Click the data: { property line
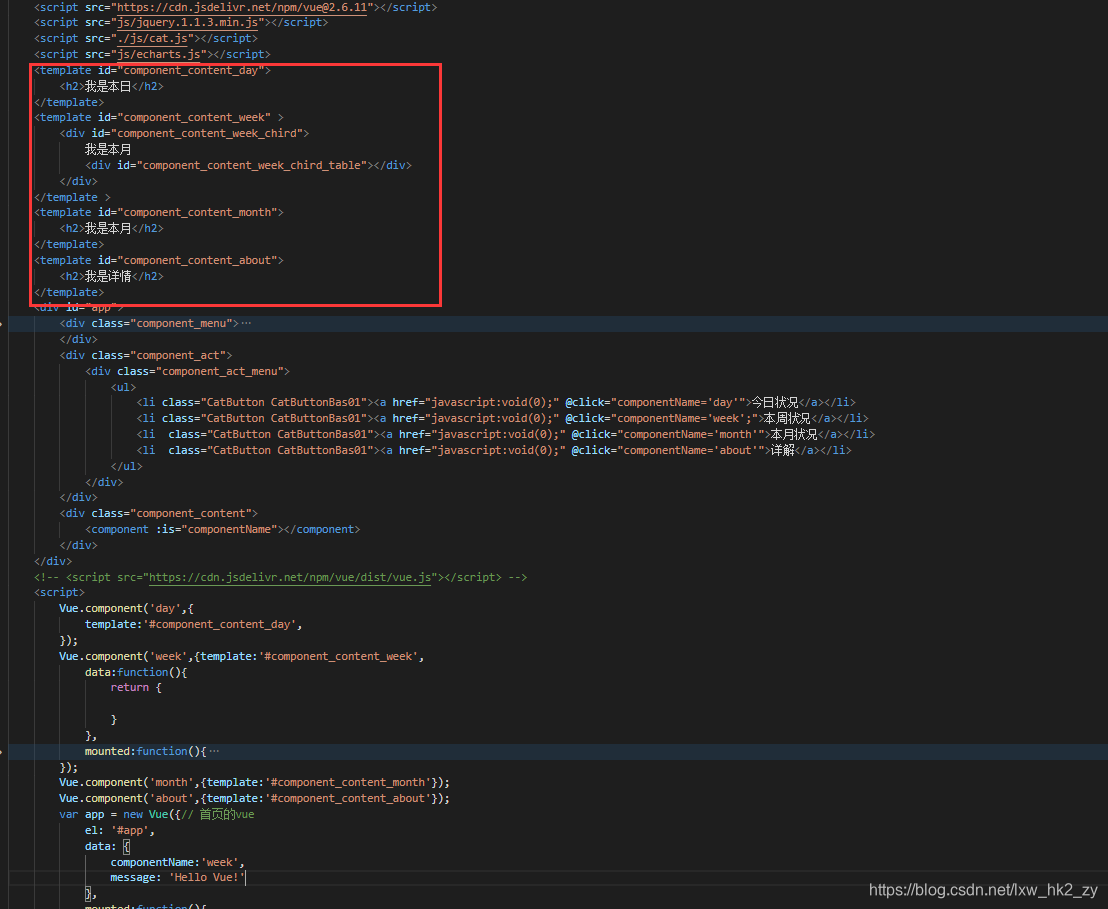The height and width of the screenshot is (909, 1108). click(x=107, y=846)
